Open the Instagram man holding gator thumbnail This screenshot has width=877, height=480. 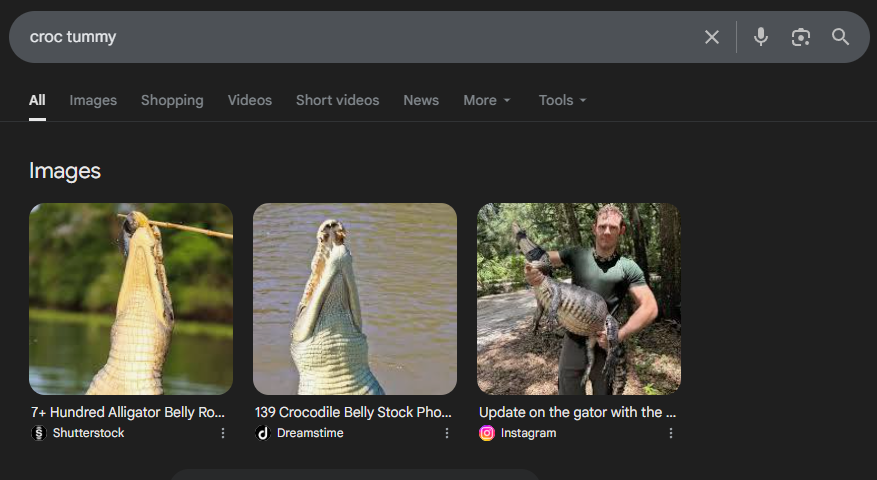(x=579, y=299)
